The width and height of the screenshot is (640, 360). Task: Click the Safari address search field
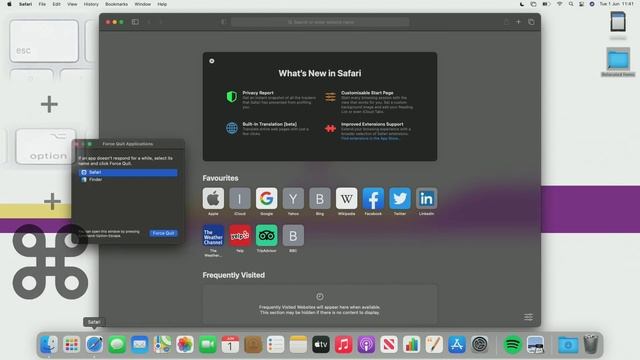(320, 22)
